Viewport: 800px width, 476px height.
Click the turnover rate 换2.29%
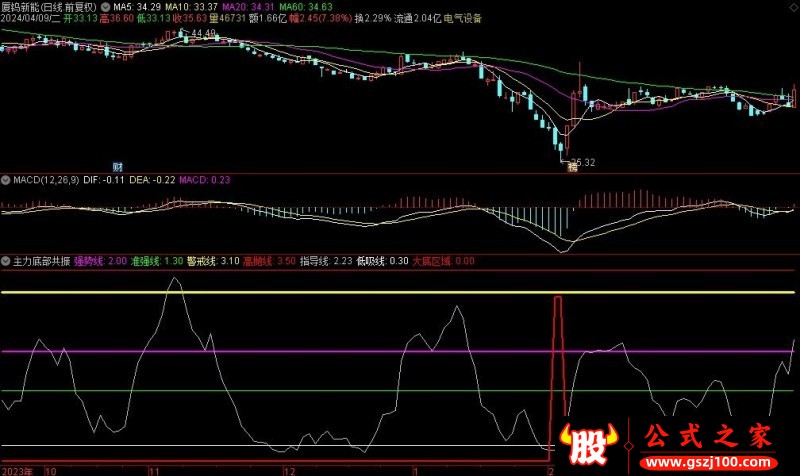(x=373, y=18)
